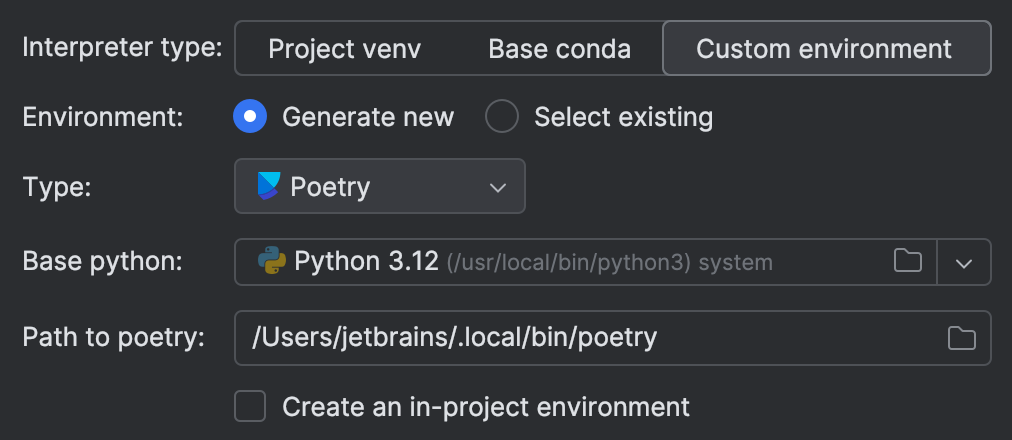1012x440 pixels.
Task: Click the Python 3.12 interpreter entry
Action: 367,262
